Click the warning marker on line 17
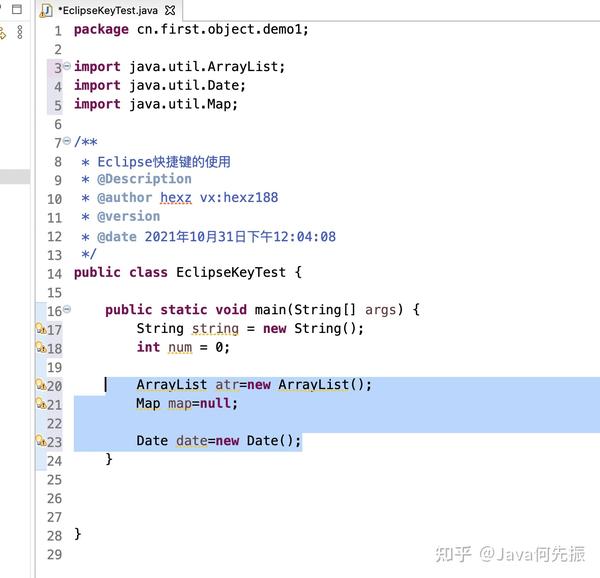This screenshot has height=578, width=600. click(41, 329)
